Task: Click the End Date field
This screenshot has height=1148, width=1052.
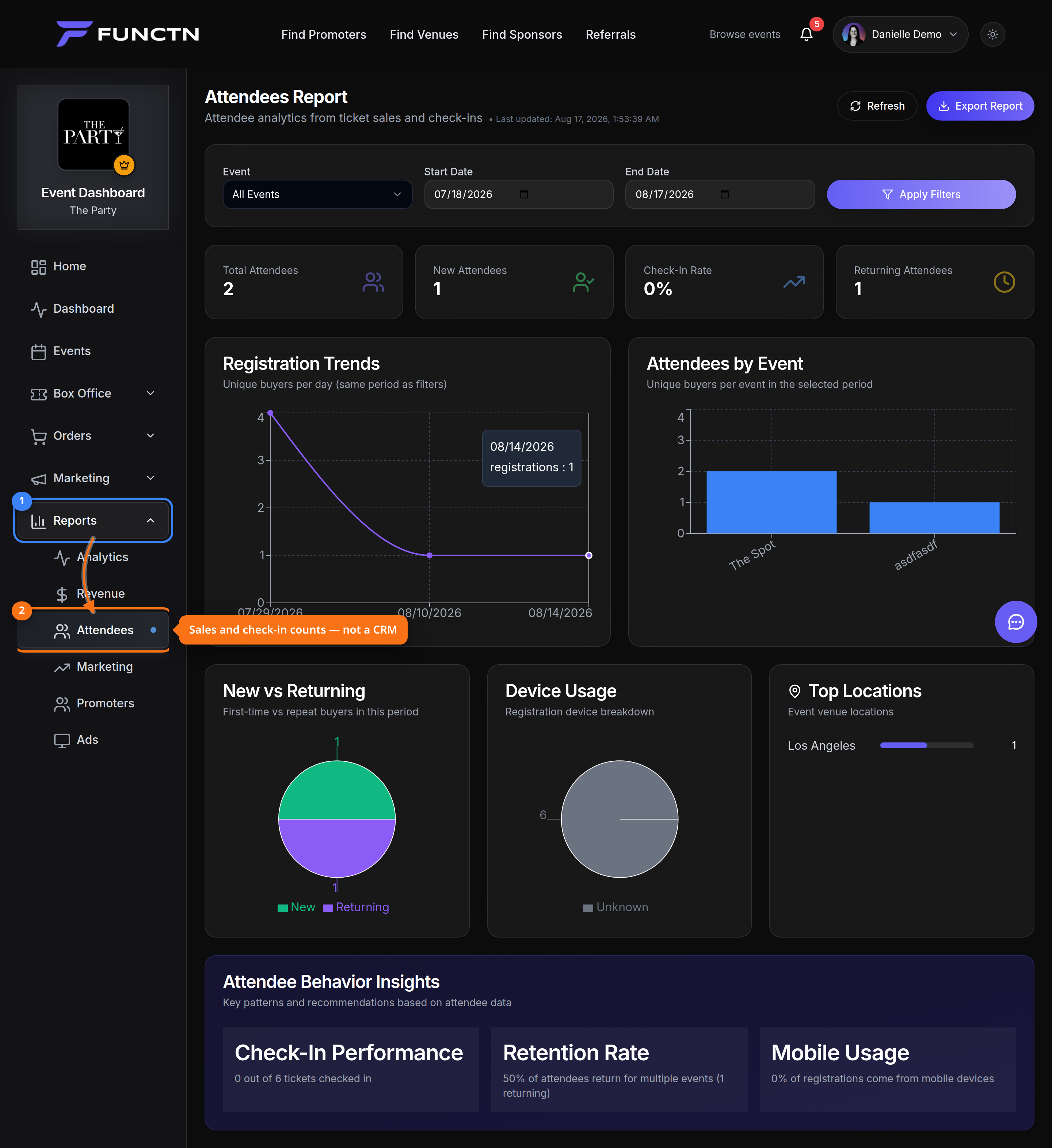Action: pyautogui.click(x=720, y=194)
